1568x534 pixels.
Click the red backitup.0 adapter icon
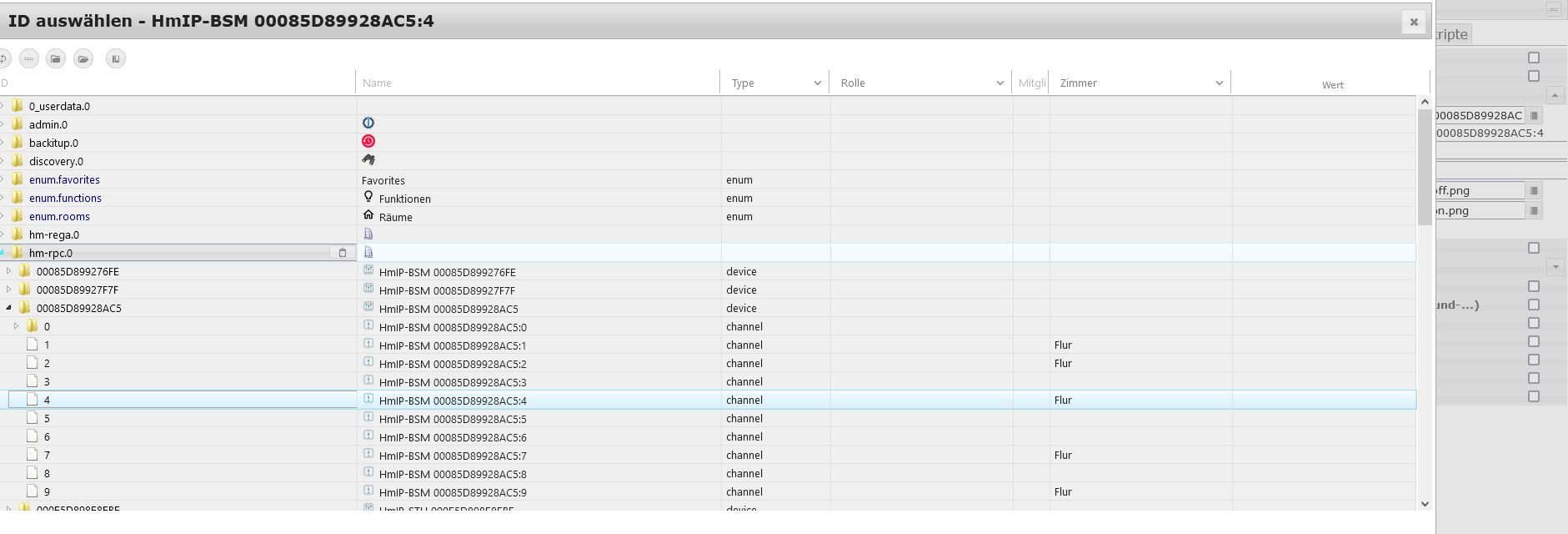click(x=368, y=141)
